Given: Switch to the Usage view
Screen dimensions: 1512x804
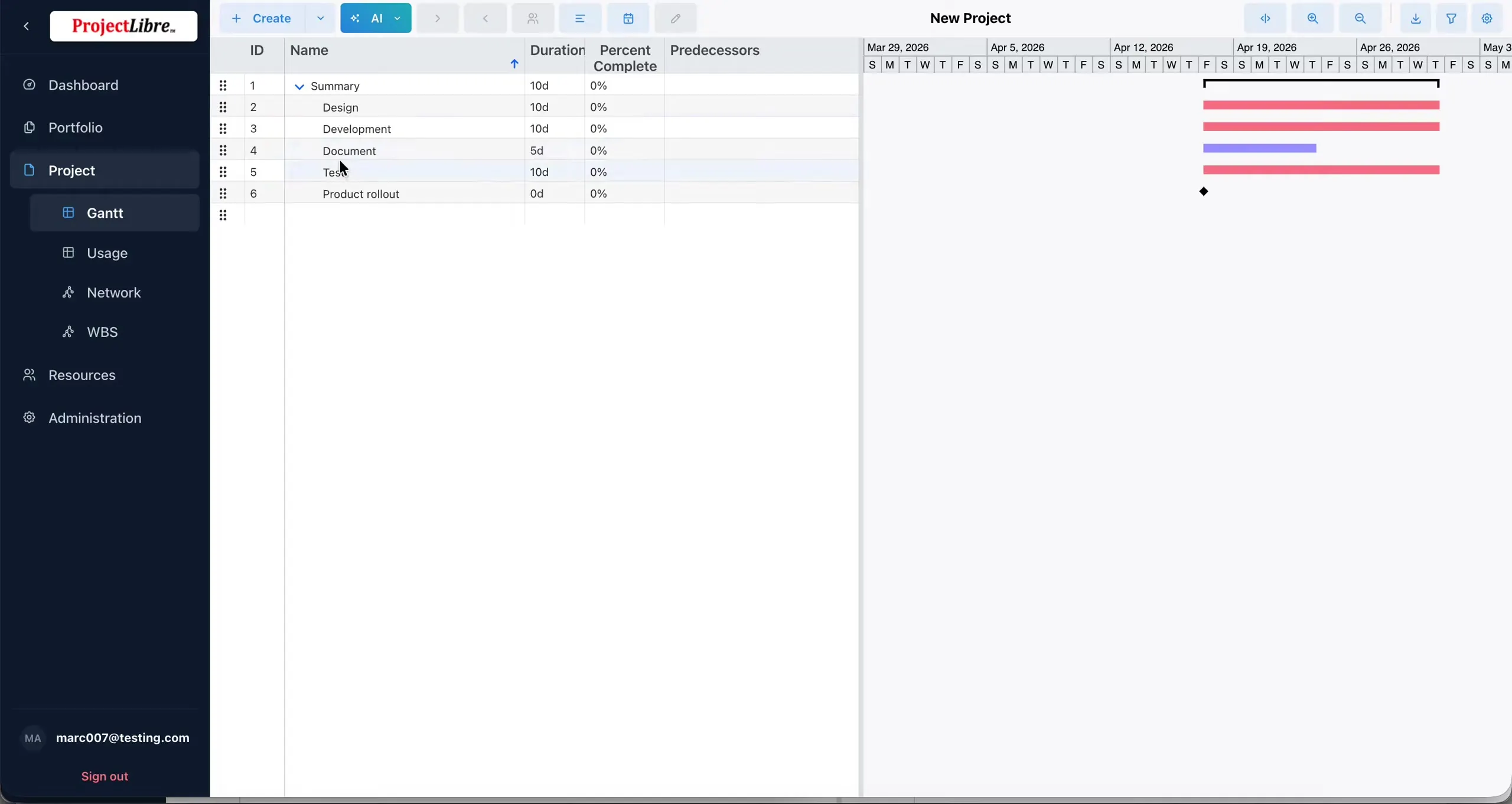Looking at the screenshot, I should click(x=115, y=253).
